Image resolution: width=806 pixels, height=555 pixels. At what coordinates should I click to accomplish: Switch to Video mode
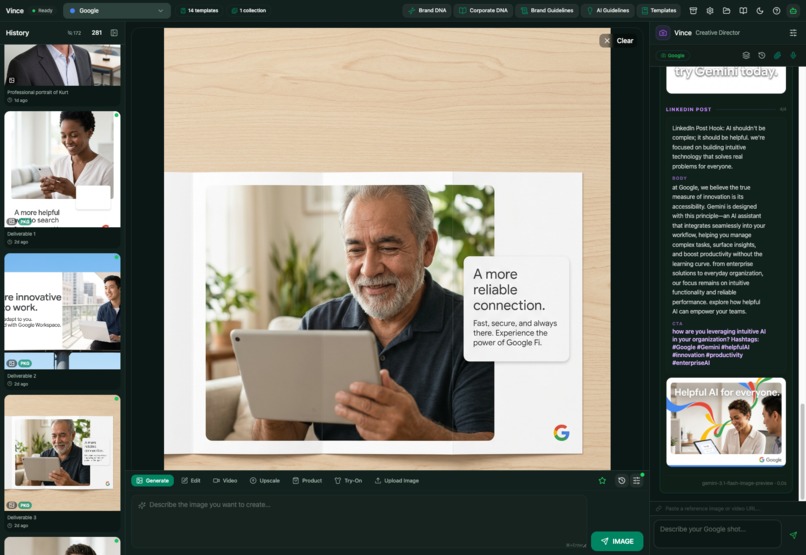tap(225, 480)
